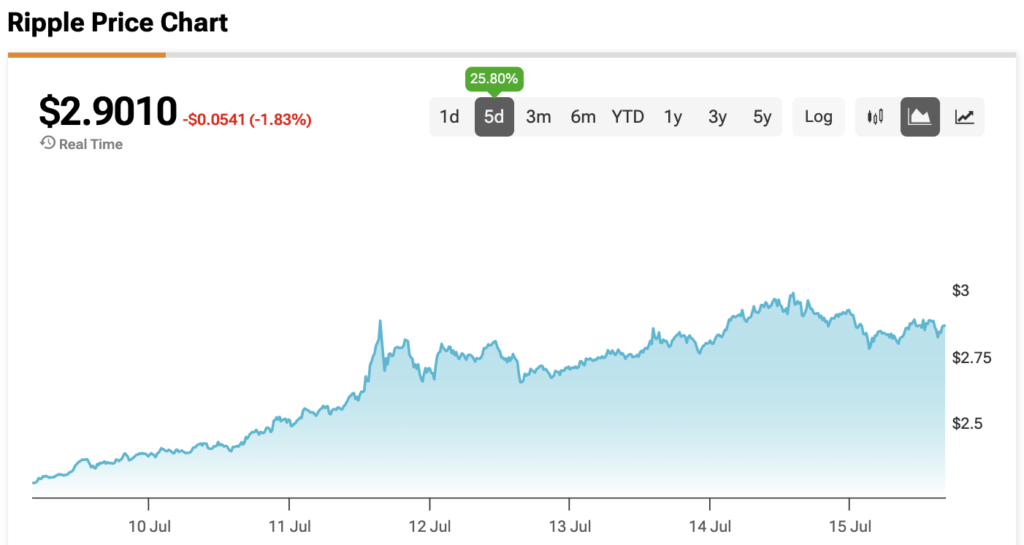This screenshot has height=545, width=1024.
Task: Select the 1d time range
Action: click(x=449, y=117)
